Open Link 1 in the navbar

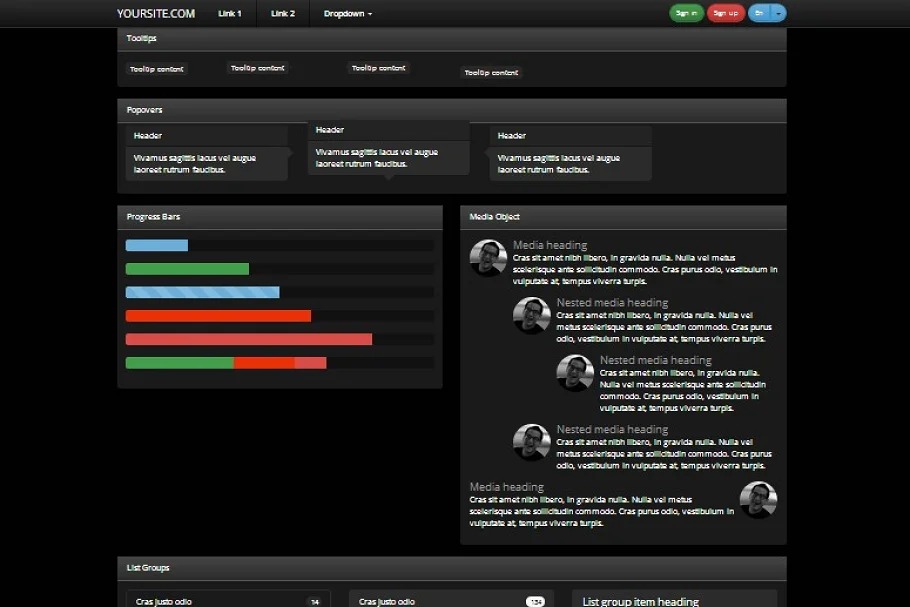coord(230,13)
